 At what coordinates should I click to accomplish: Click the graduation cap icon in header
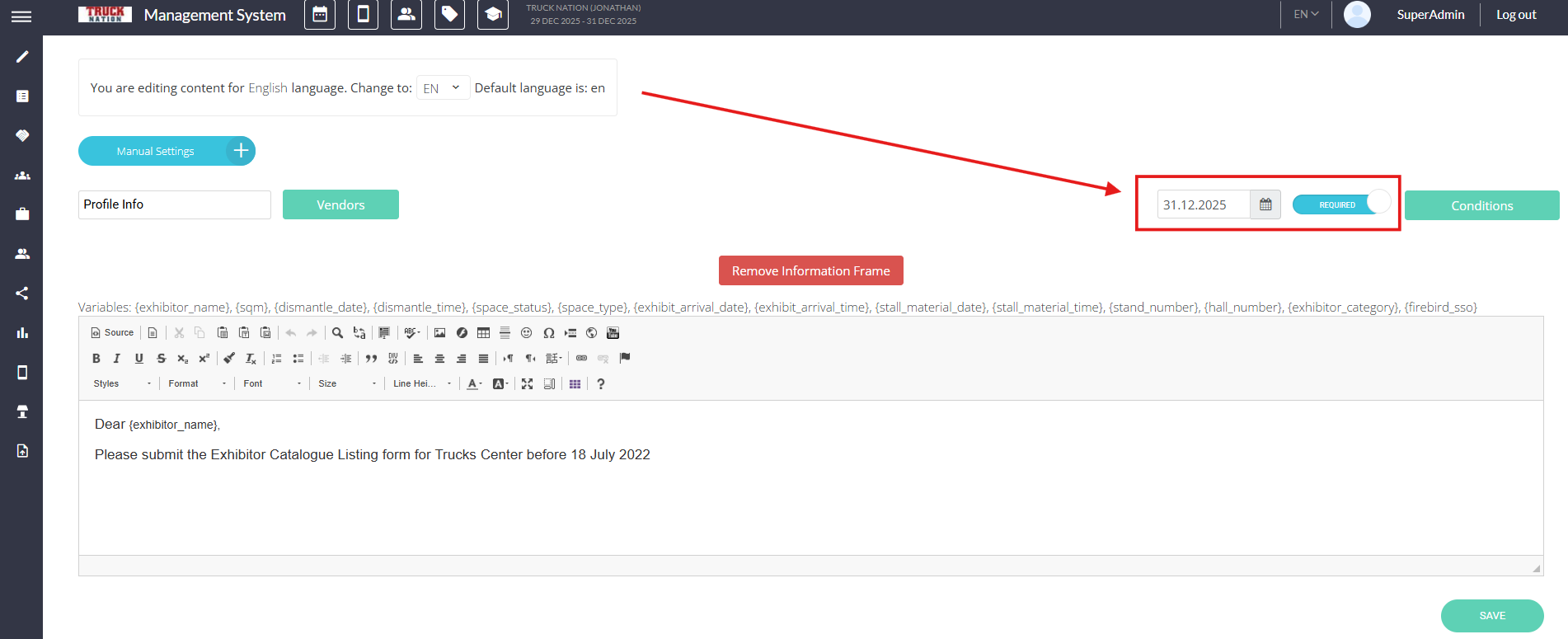(x=492, y=15)
